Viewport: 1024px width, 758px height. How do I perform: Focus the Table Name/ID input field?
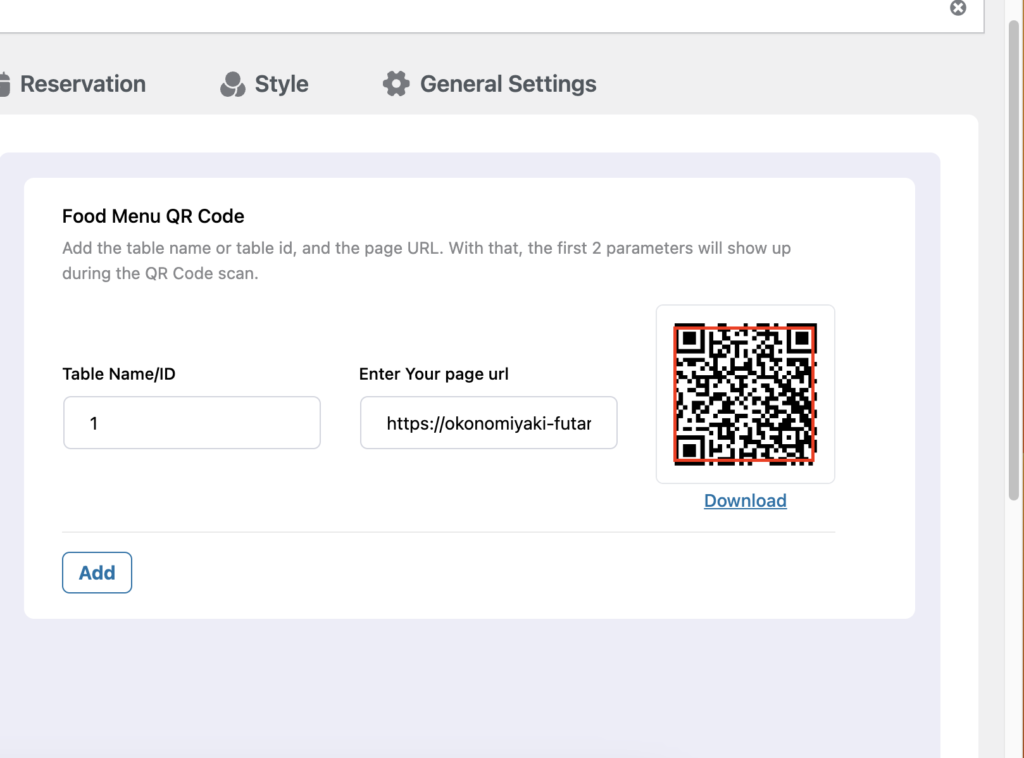tap(191, 423)
